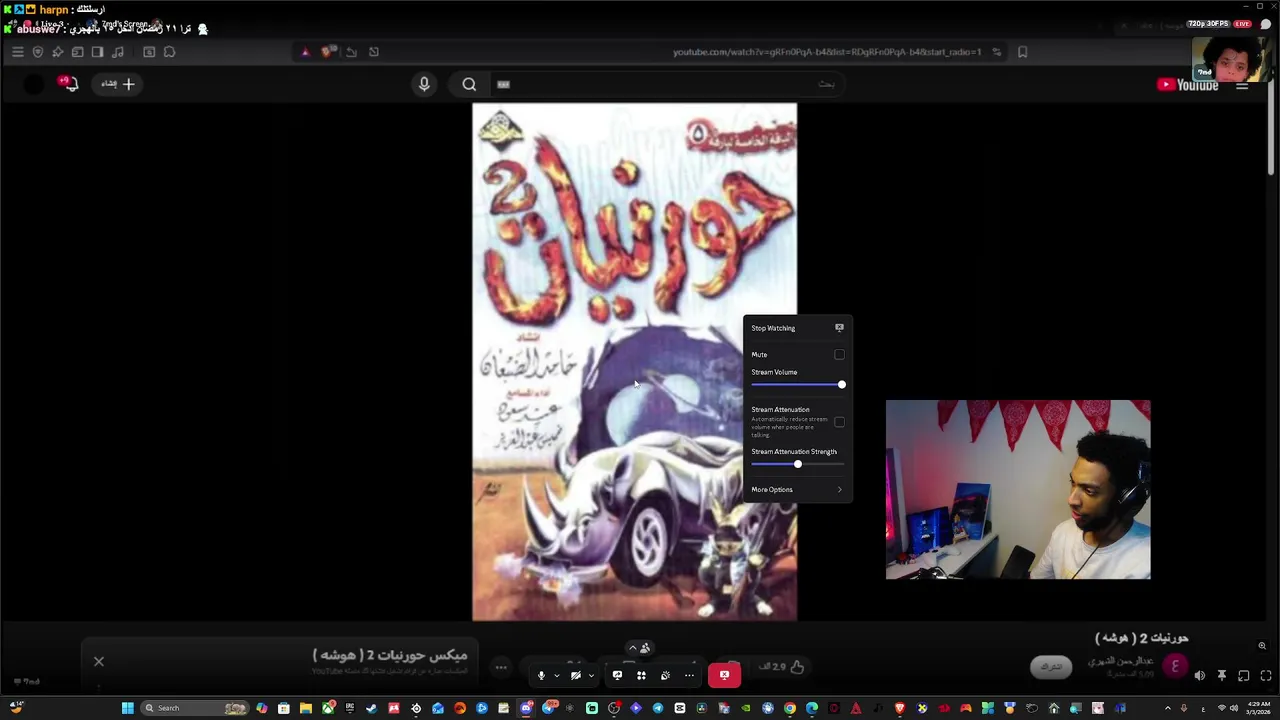Screen dimensions: 1280x720
Task: Open the activities icon in the call bar
Action: (641, 675)
